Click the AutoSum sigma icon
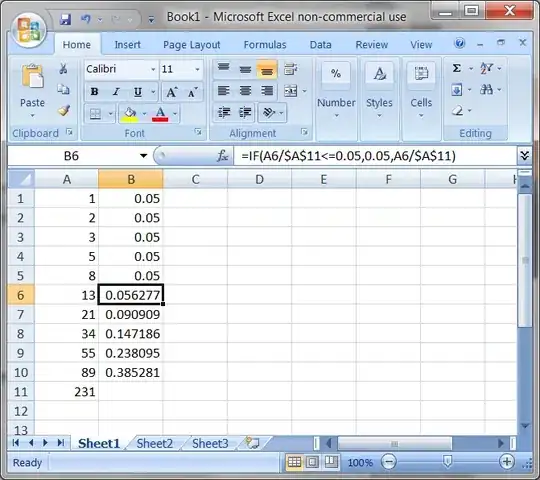Screen dimensions: 540x480 [x=457, y=68]
